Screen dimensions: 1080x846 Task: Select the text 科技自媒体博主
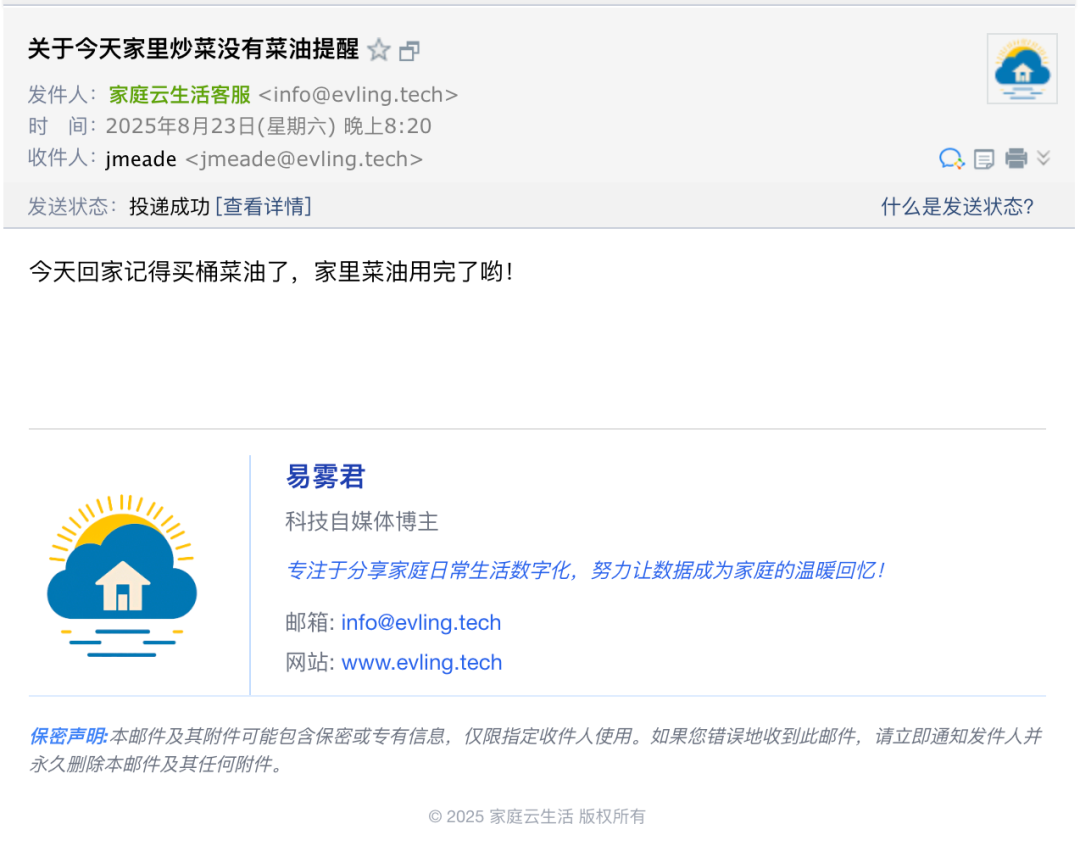coord(362,522)
